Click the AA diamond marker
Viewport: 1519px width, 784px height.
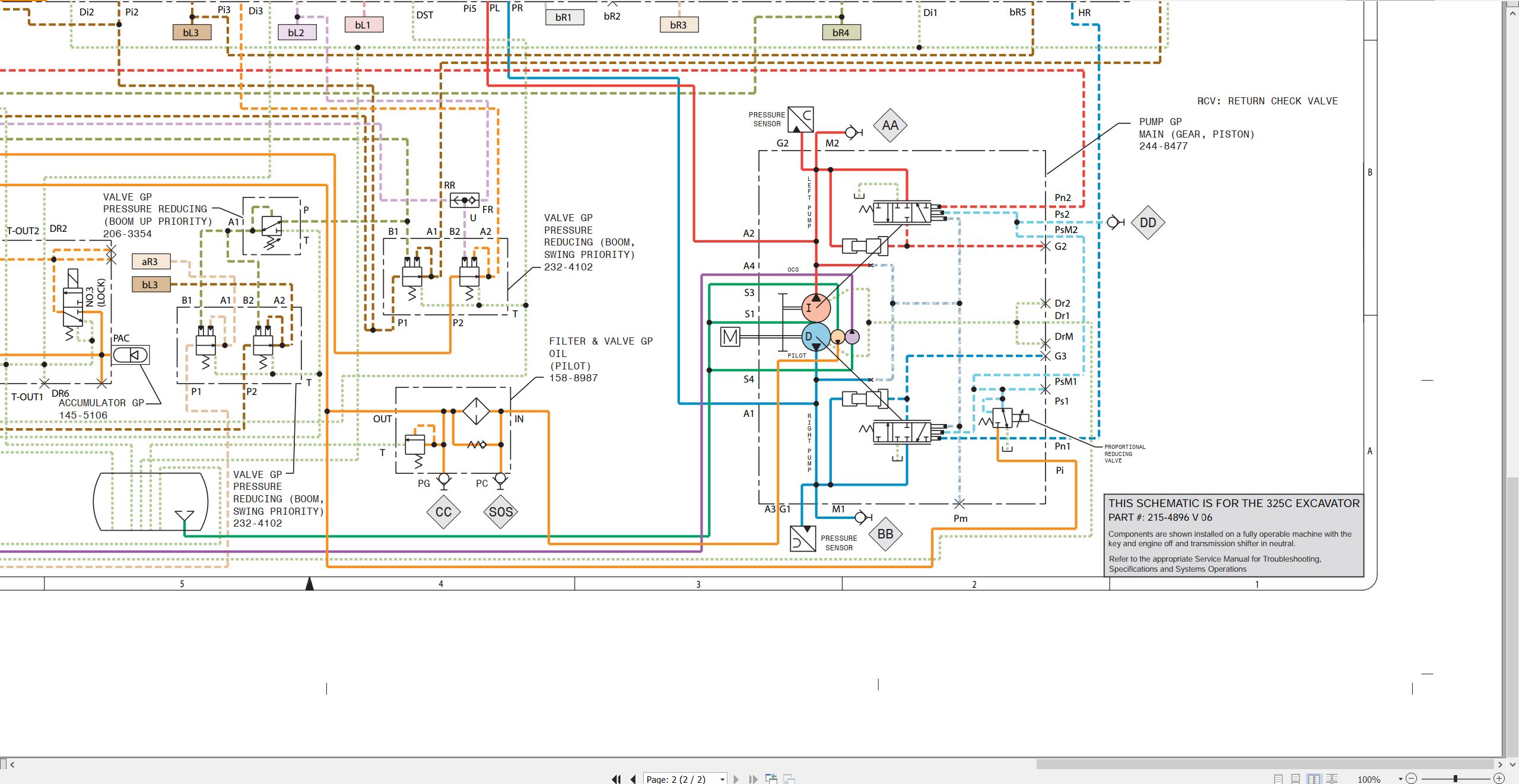pyautogui.click(x=890, y=125)
